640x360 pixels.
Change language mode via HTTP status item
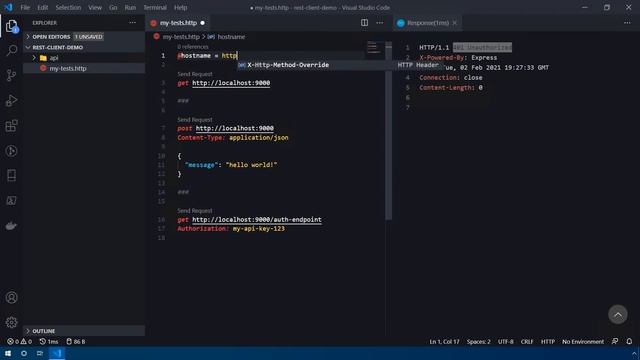point(548,342)
